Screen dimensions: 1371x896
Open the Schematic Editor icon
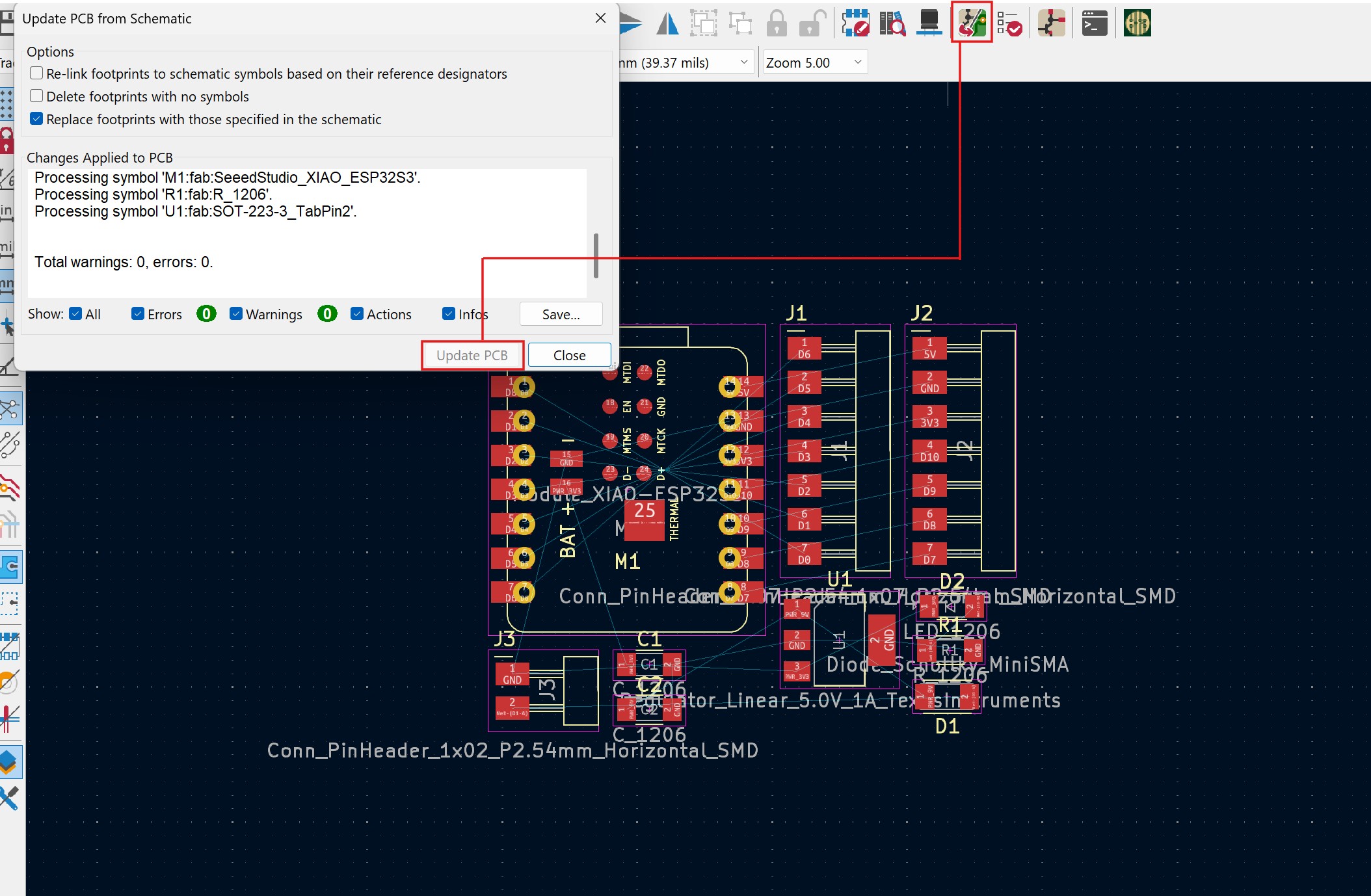pos(1051,23)
